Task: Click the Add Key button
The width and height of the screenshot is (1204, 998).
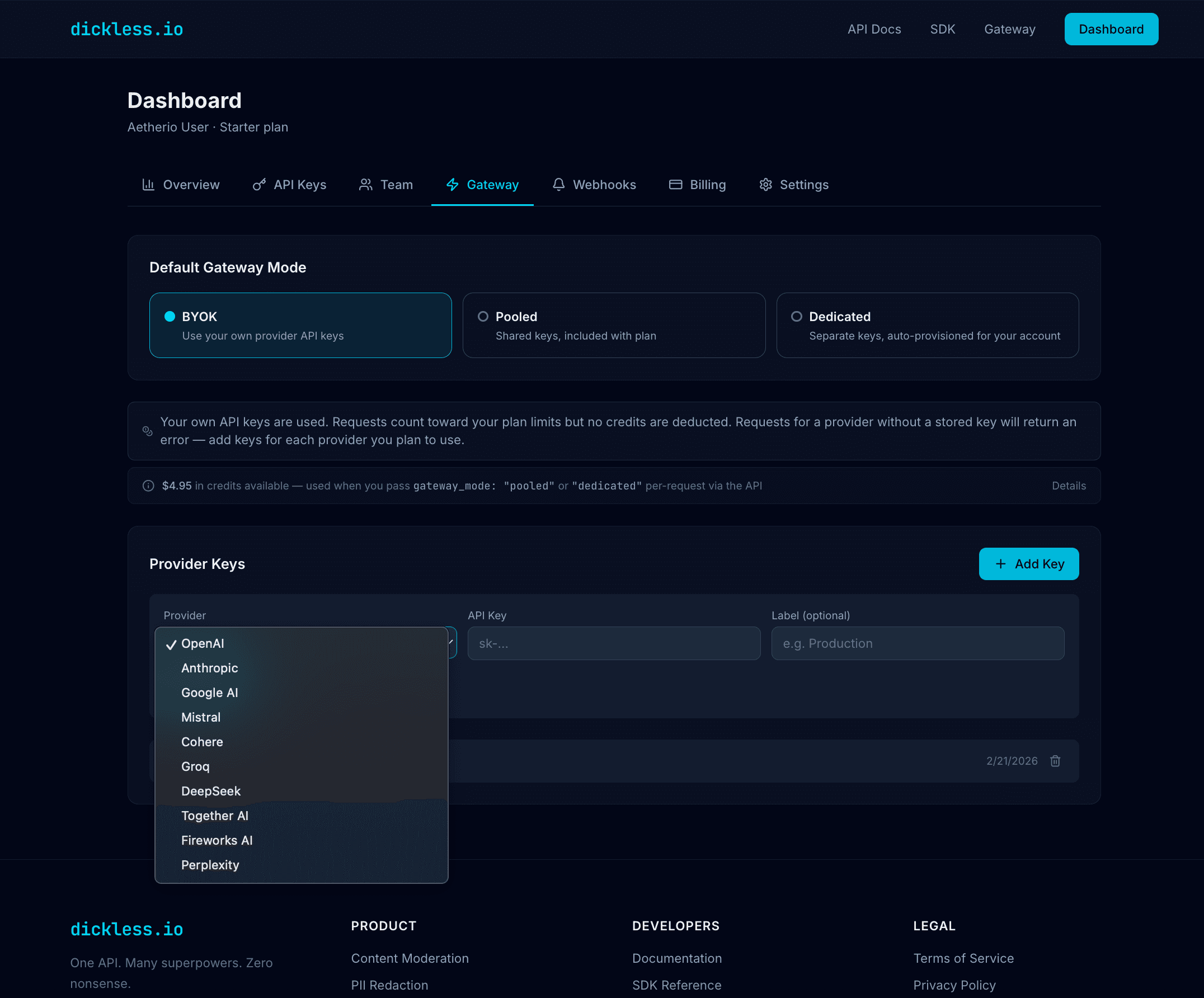Action: [1028, 563]
